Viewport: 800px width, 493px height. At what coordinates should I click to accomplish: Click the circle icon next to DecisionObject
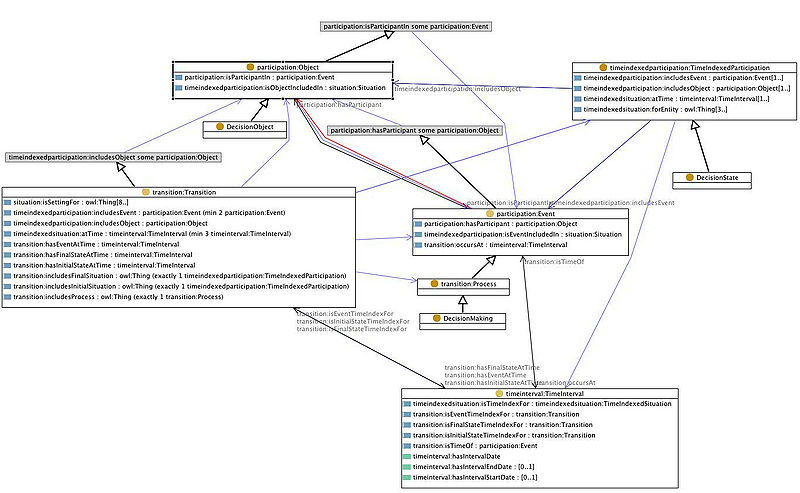[220, 127]
